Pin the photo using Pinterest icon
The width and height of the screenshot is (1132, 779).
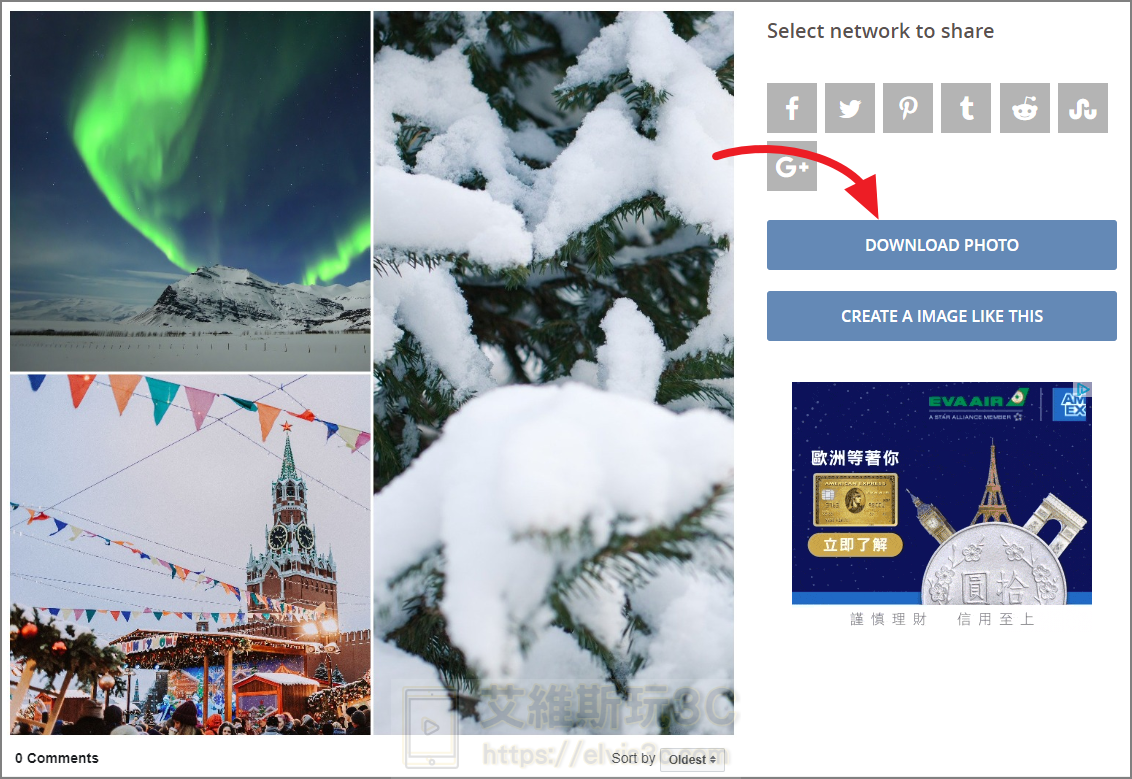(x=908, y=108)
